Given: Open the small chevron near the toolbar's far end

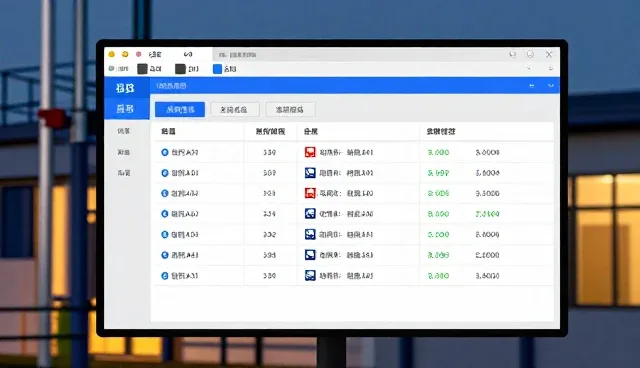Looking at the screenshot, I should pos(529,69).
